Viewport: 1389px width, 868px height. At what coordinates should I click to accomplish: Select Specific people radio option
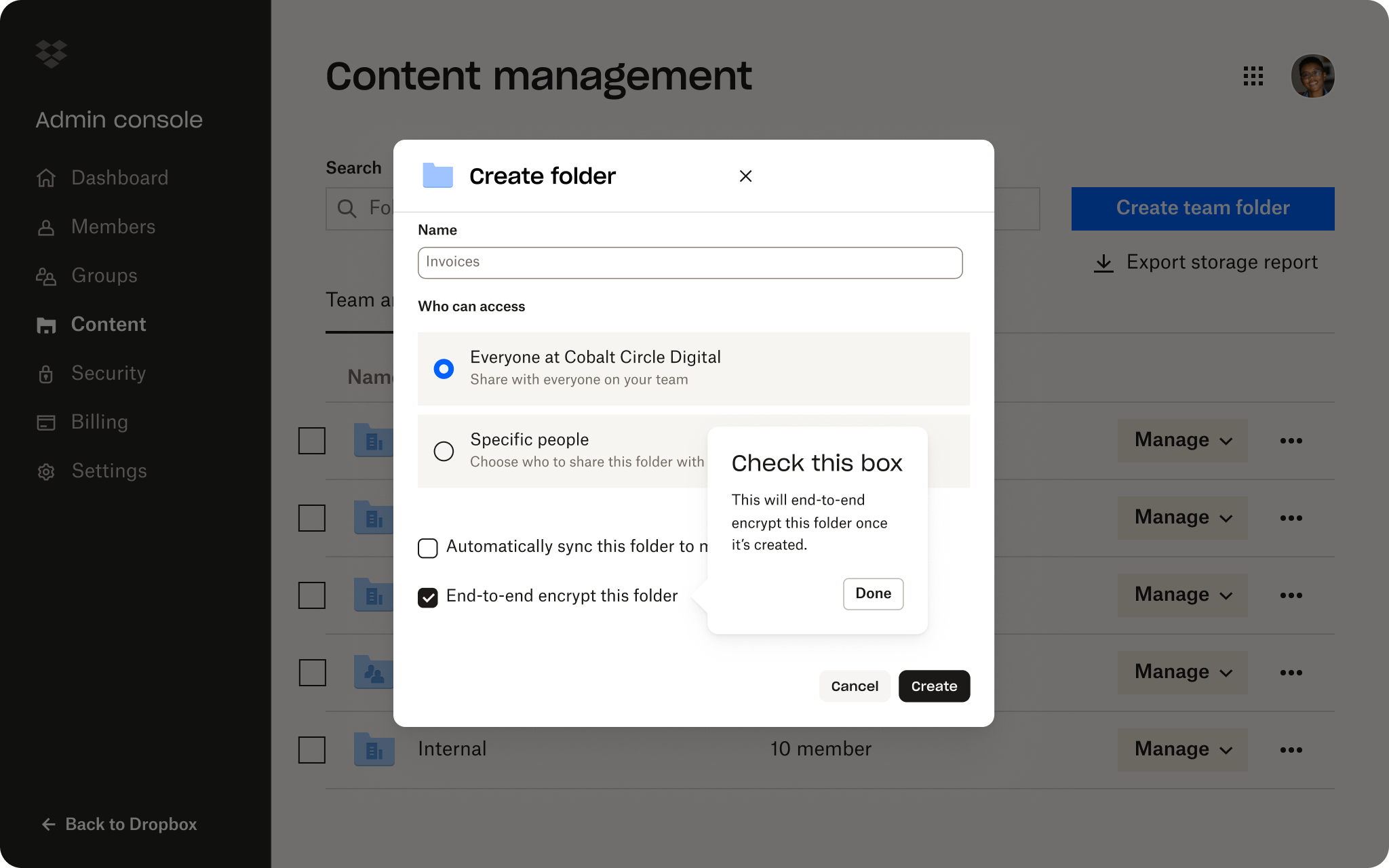(444, 451)
